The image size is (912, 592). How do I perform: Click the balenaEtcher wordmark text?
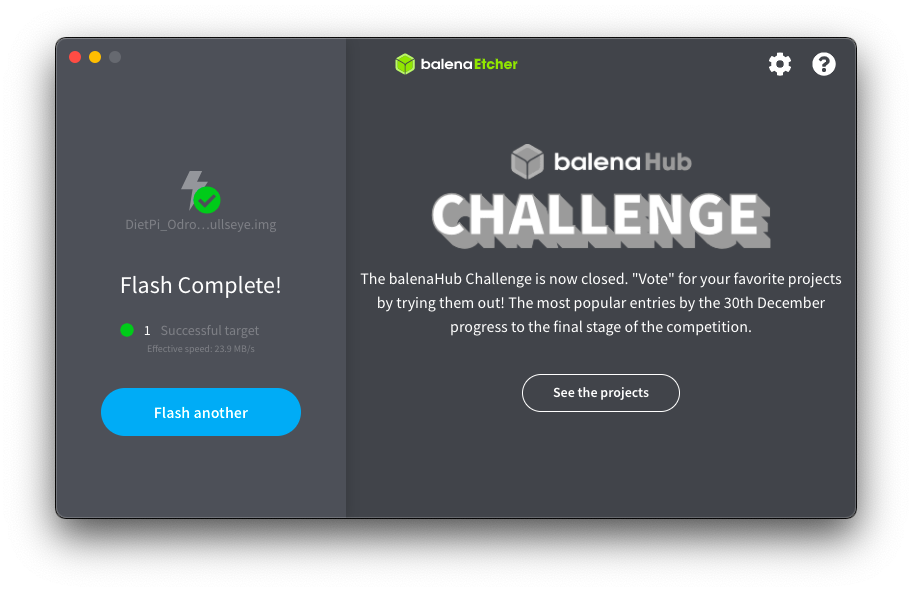(469, 64)
